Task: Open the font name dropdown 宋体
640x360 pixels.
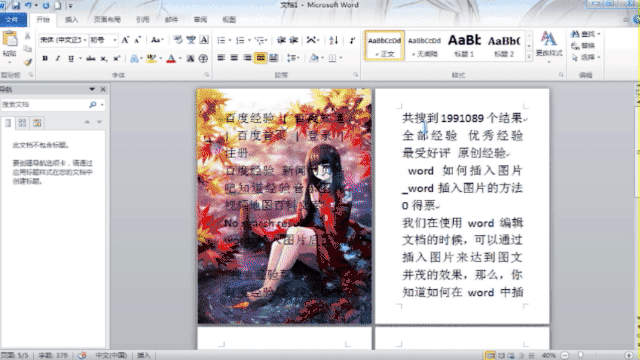Action: click(85, 40)
